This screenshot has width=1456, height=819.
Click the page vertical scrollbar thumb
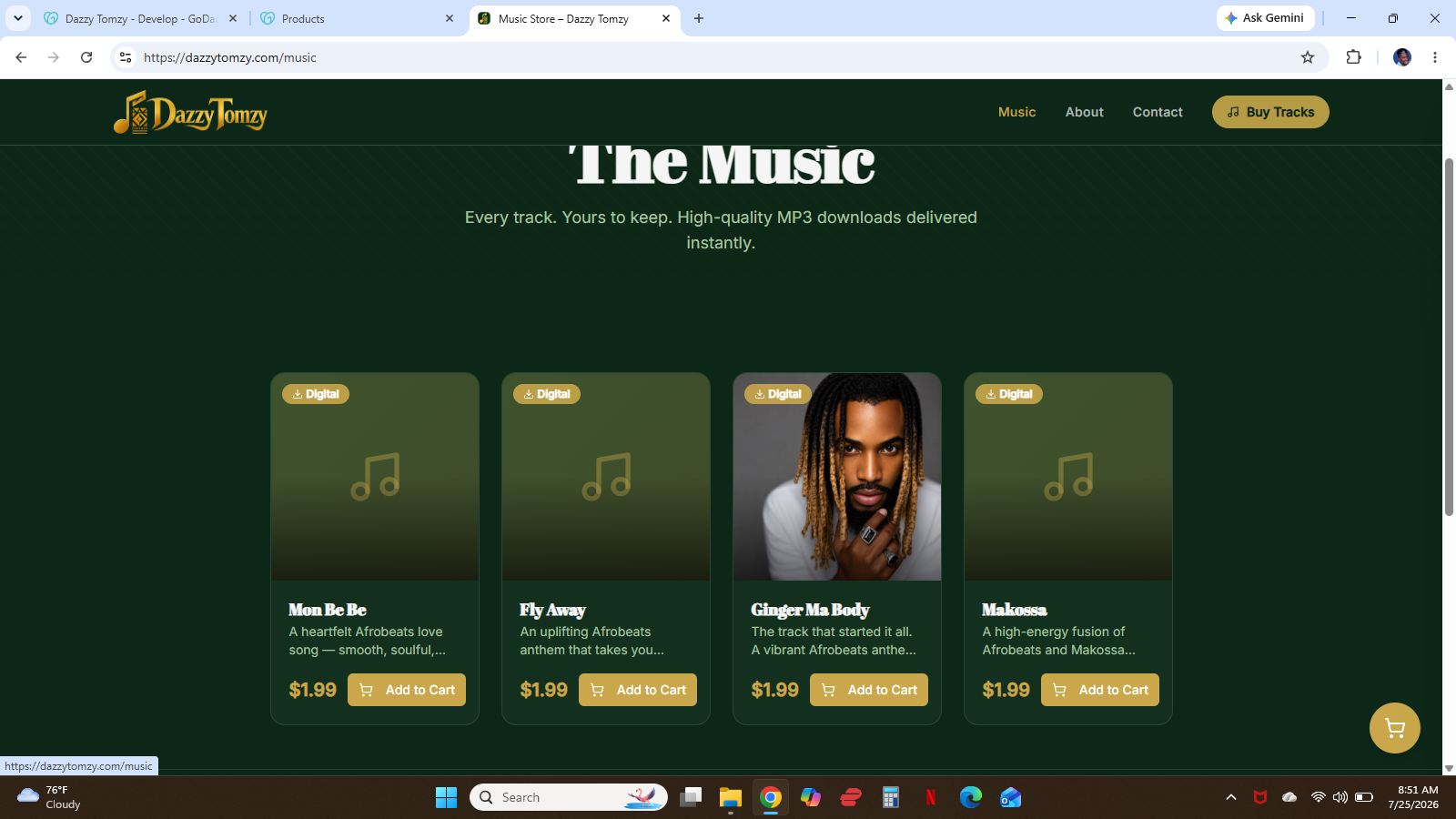1449,337
